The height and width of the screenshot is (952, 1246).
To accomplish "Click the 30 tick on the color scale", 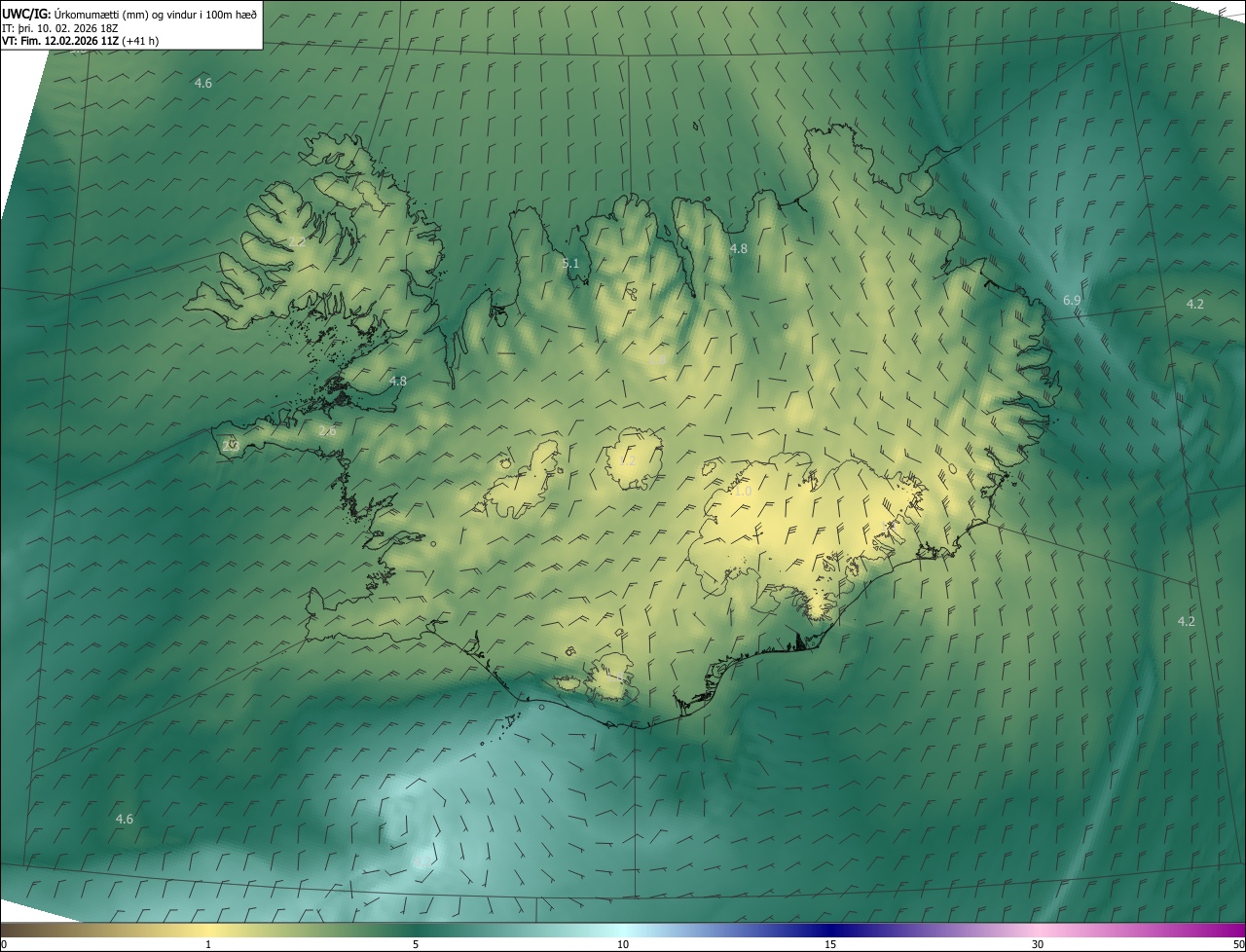I will 1038,944.
